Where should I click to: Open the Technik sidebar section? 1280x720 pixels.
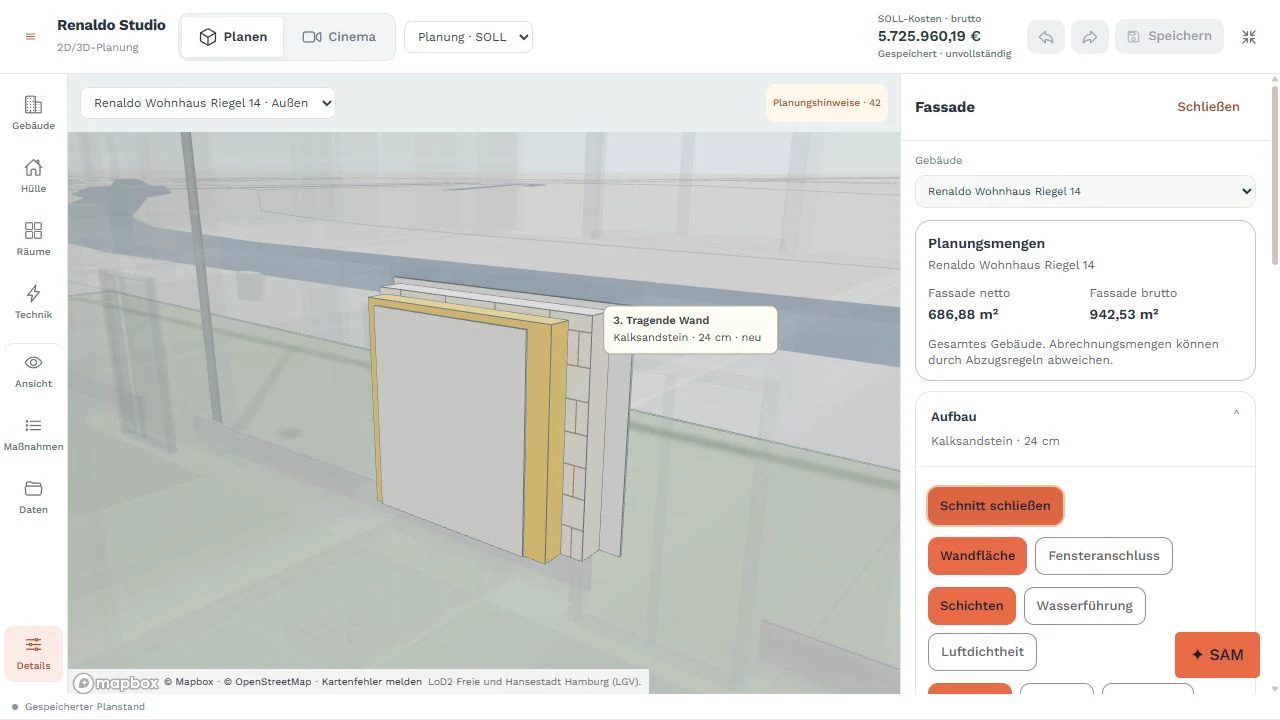33,302
